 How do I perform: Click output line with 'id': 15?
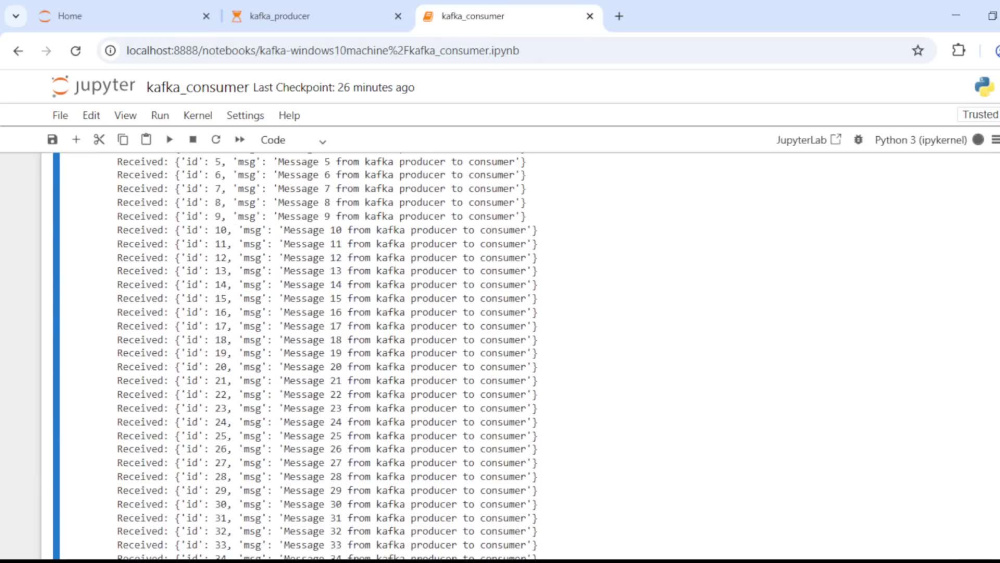327,298
